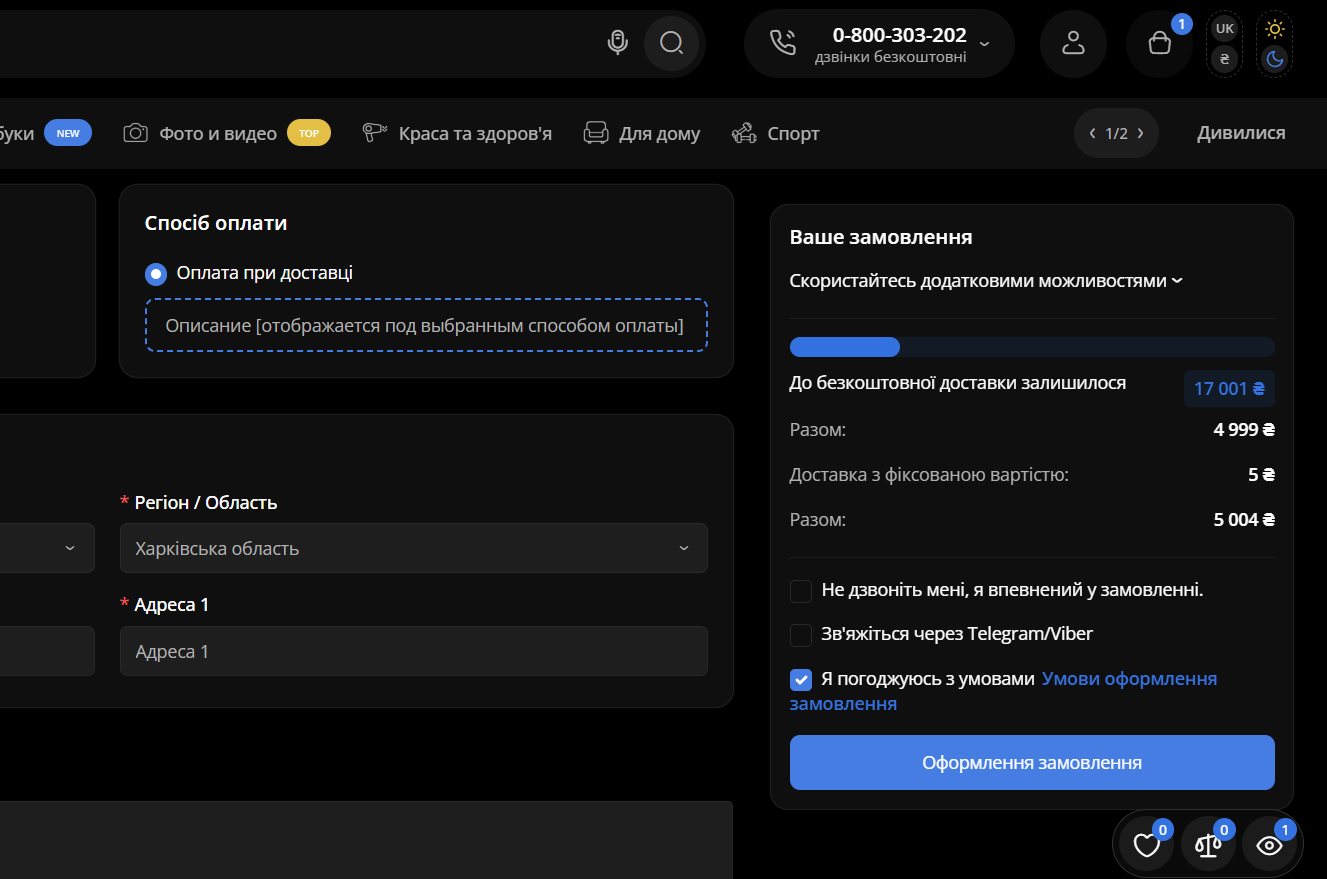Open the Регіон / Область dropdown
The width and height of the screenshot is (1327, 879).
tap(413, 548)
